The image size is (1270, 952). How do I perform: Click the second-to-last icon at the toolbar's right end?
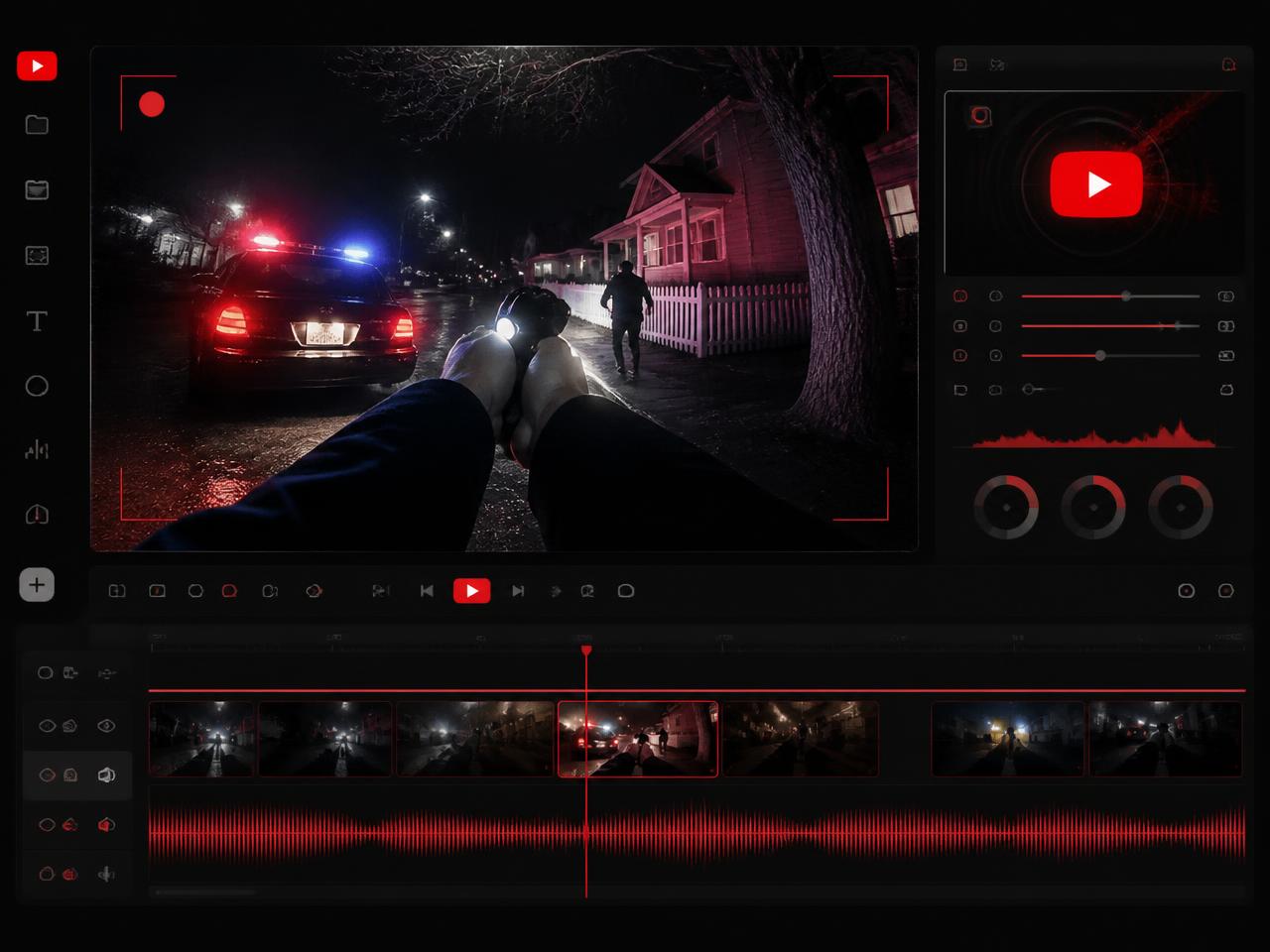(1186, 591)
